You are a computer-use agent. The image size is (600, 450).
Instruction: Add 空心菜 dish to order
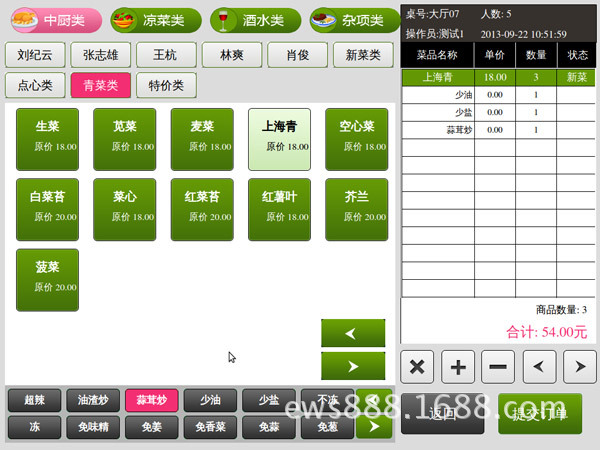pyautogui.click(x=357, y=139)
